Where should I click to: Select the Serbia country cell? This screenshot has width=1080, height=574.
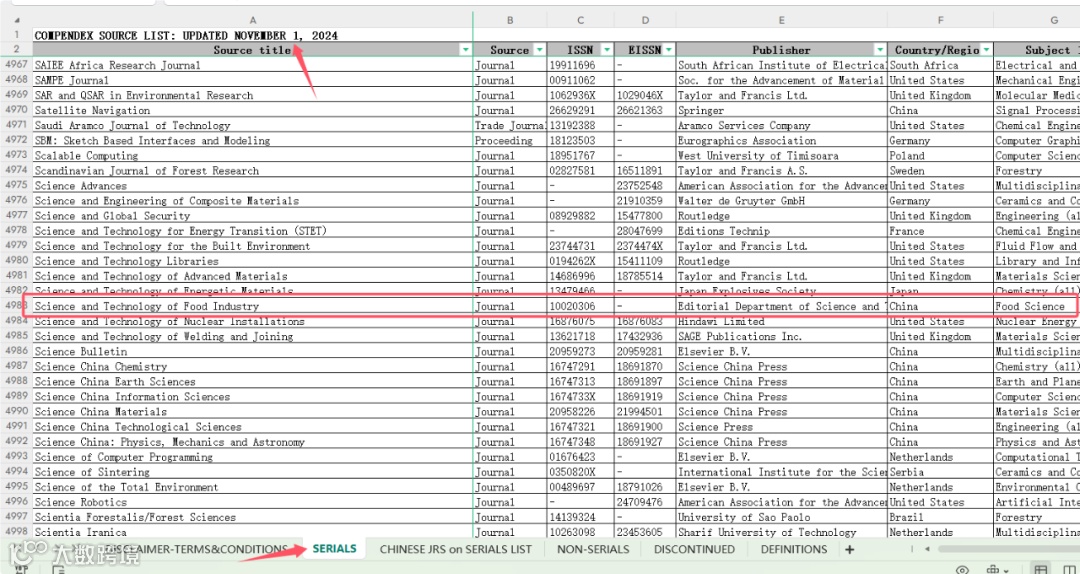940,472
